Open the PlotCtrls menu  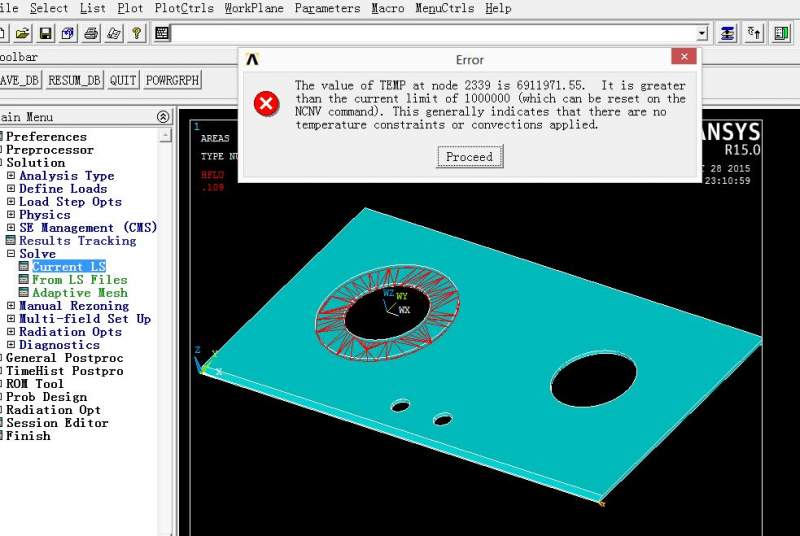[x=184, y=8]
